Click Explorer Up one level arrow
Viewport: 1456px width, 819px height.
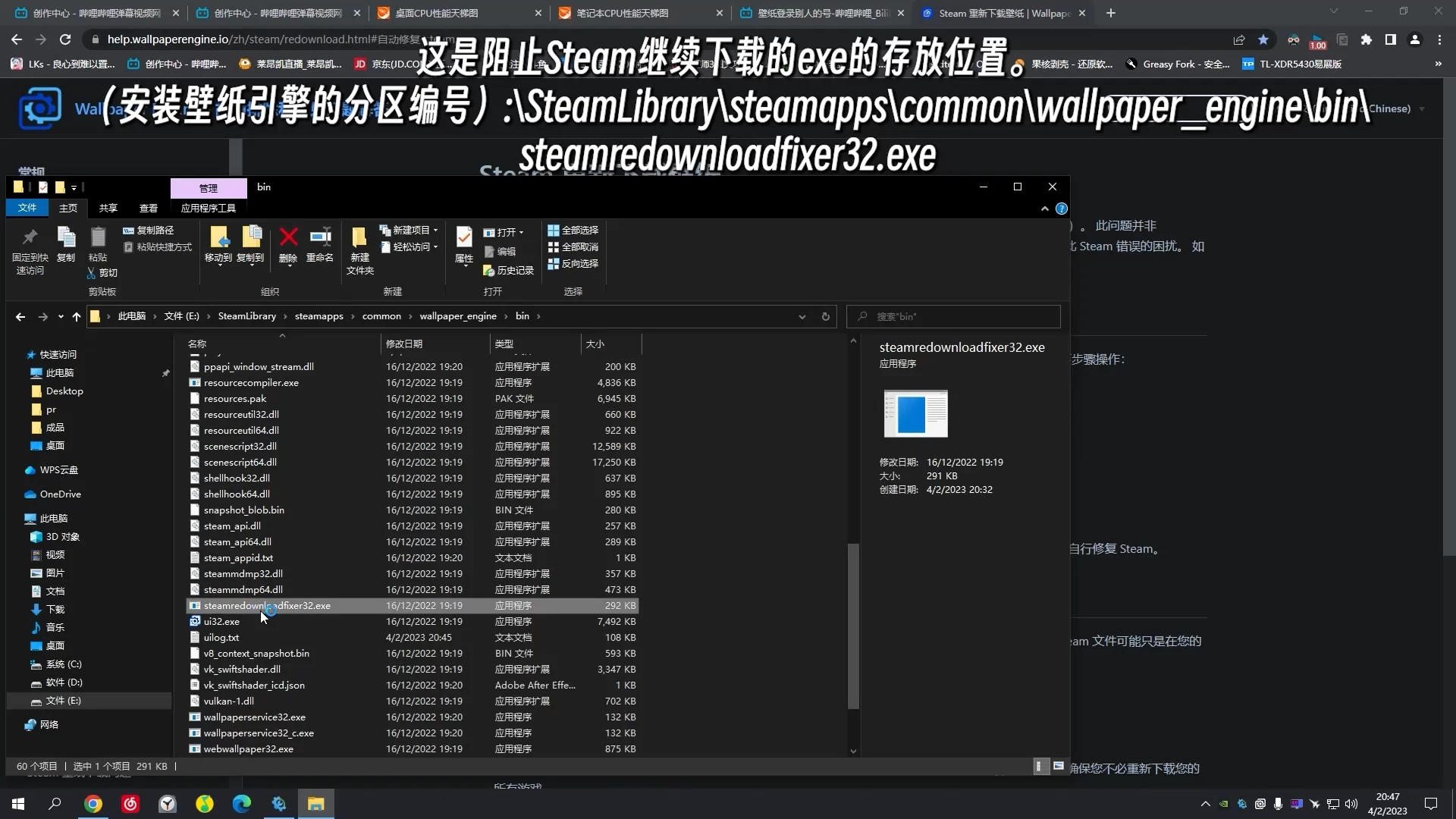click(x=76, y=317)
